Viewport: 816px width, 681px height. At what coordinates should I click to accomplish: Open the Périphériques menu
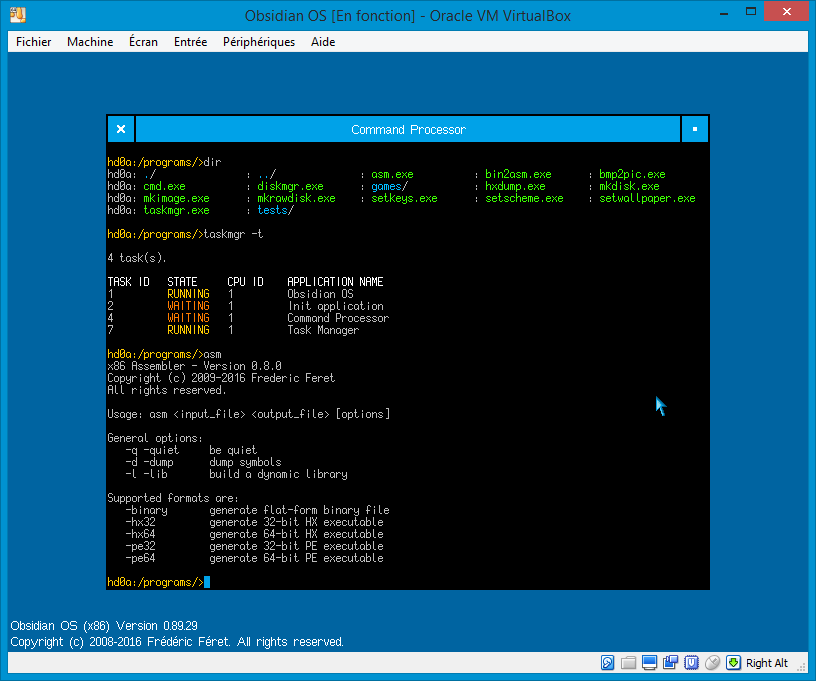pos(259,42)
